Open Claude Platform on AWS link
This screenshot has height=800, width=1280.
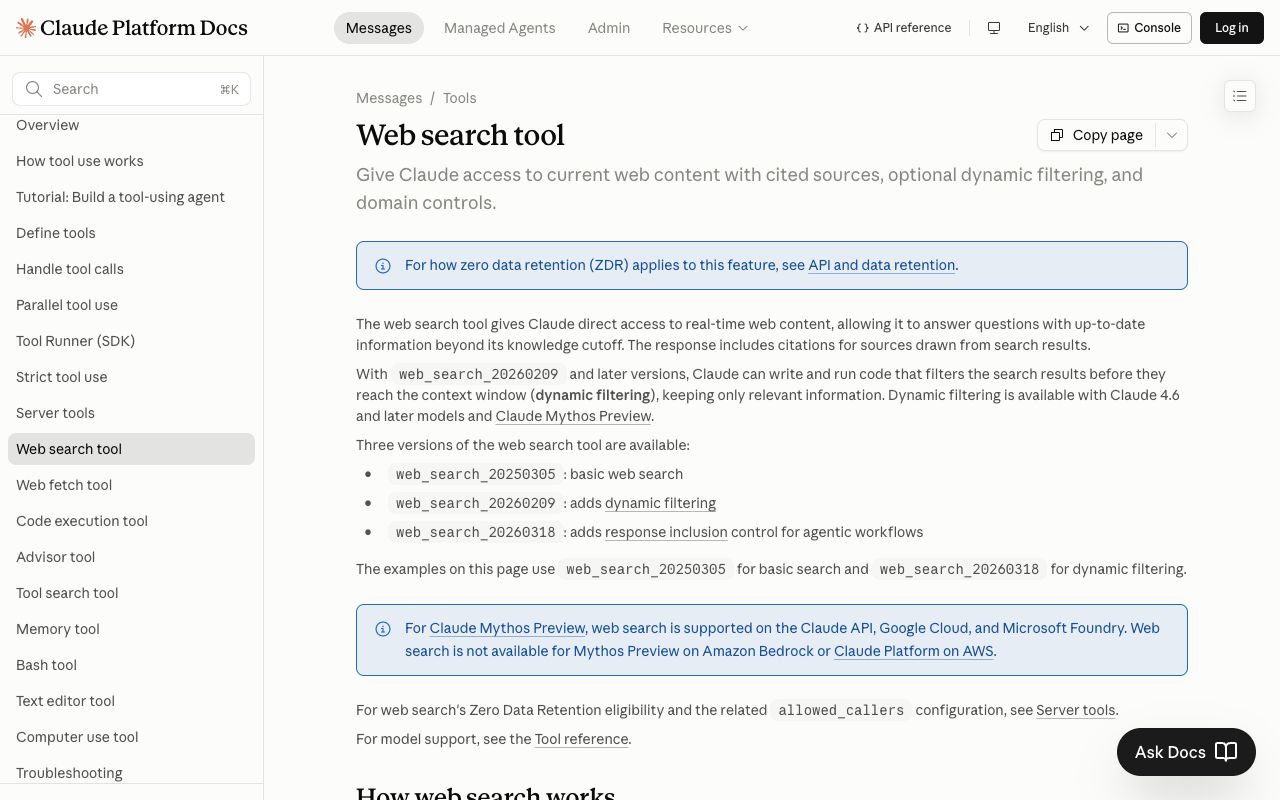click(914, 651)
